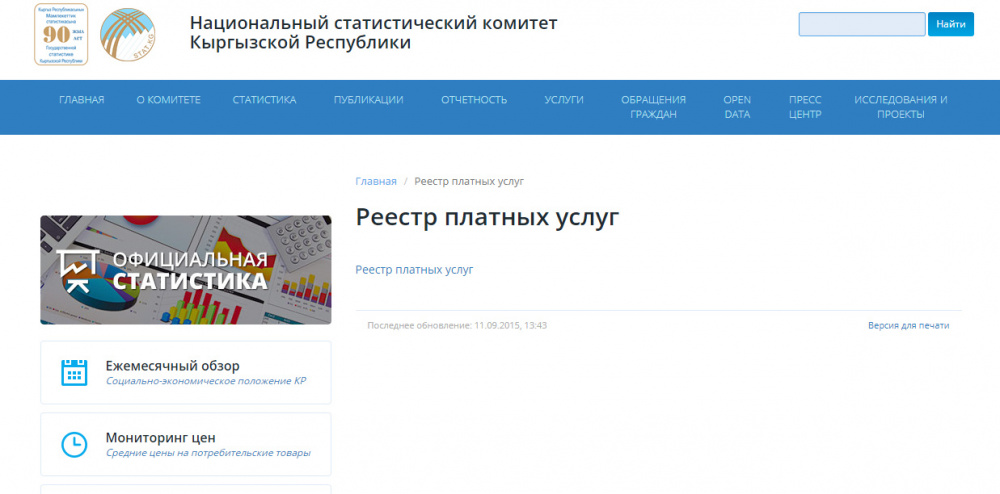Image resolution: width=1000 pixels, height=494 pixels.
Task: Open the ПУБЛИКАЦИИ menu item
Action: click(x=369, y=100)
